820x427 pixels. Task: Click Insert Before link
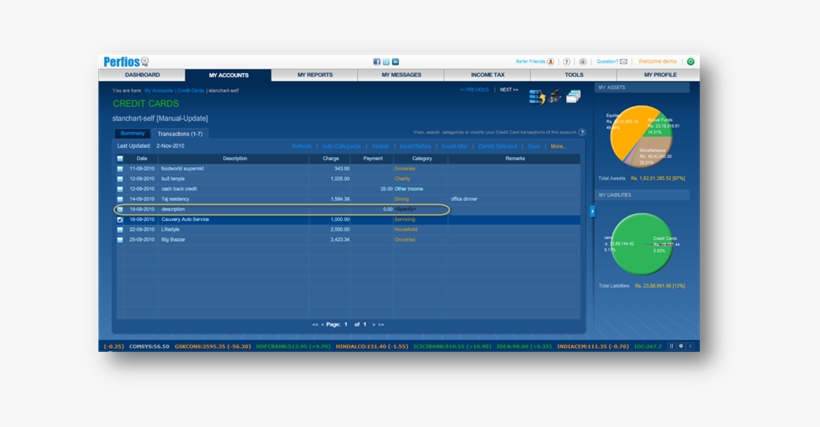(415, 146)
